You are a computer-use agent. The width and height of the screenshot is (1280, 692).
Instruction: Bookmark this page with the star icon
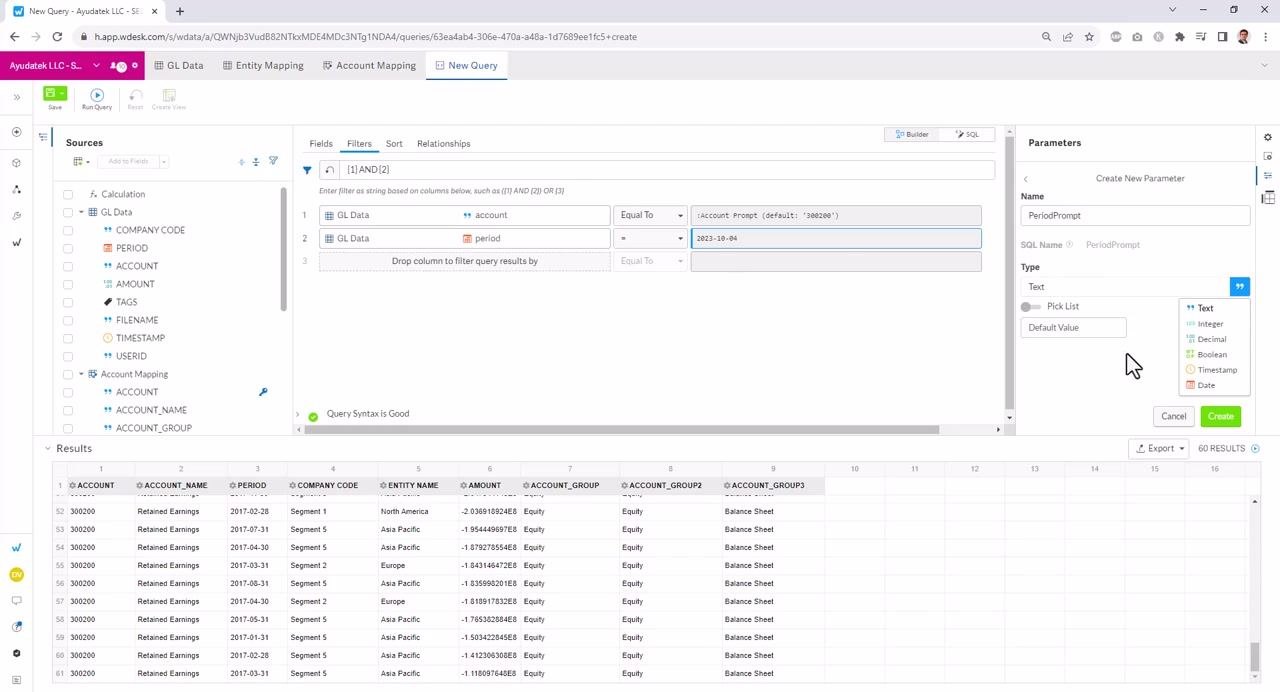click(1089, 37)
